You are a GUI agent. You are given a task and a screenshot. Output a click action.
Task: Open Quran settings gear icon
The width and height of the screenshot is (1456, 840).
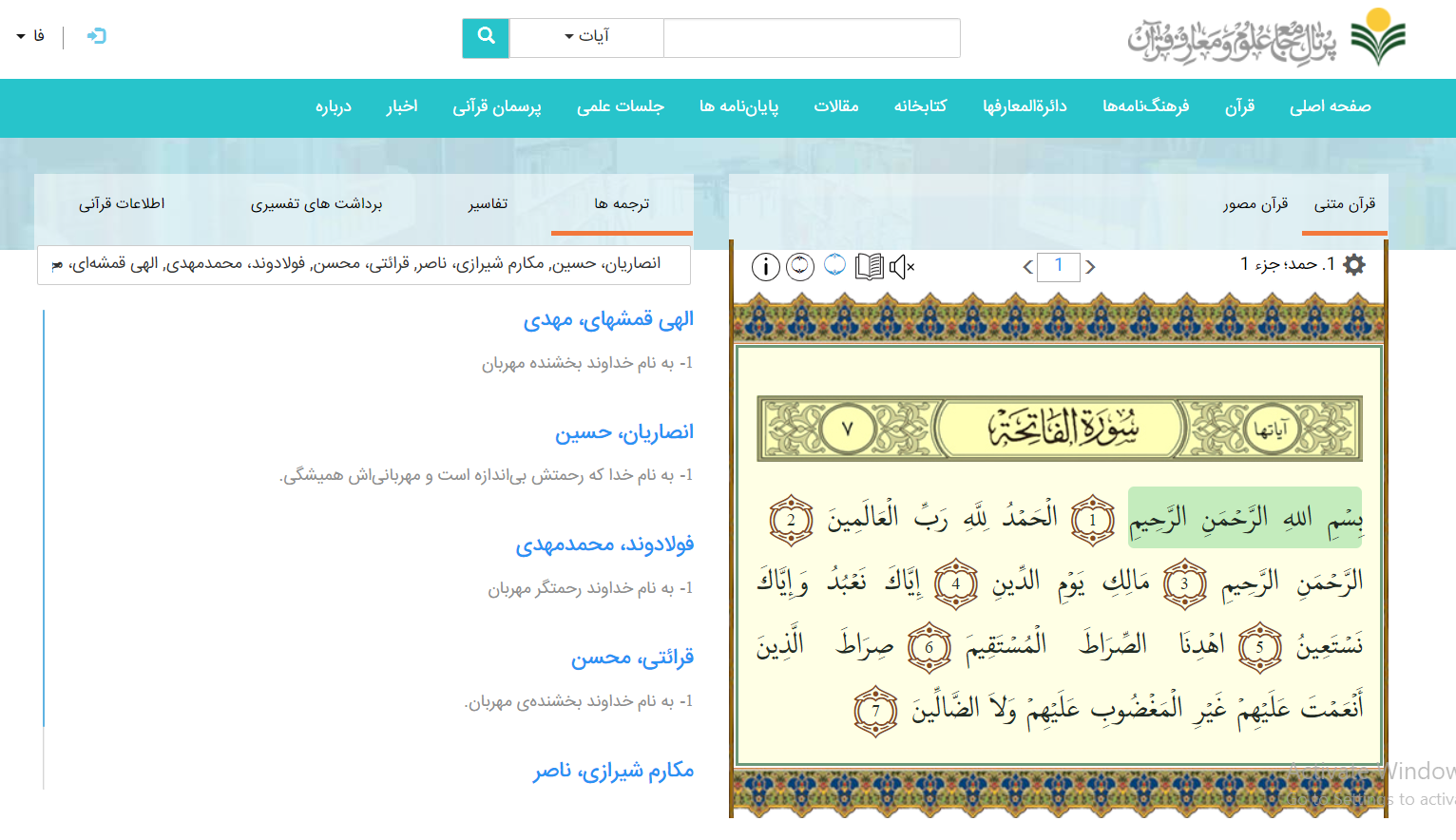tap(1354, 265)
